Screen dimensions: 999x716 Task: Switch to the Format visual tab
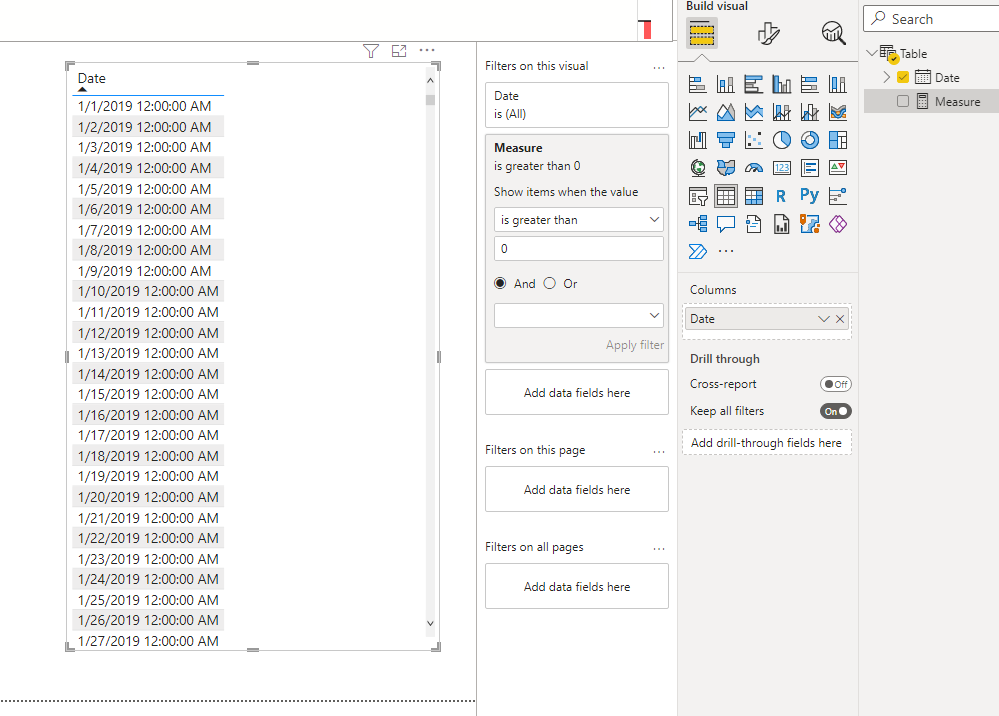tap(768, 33)
